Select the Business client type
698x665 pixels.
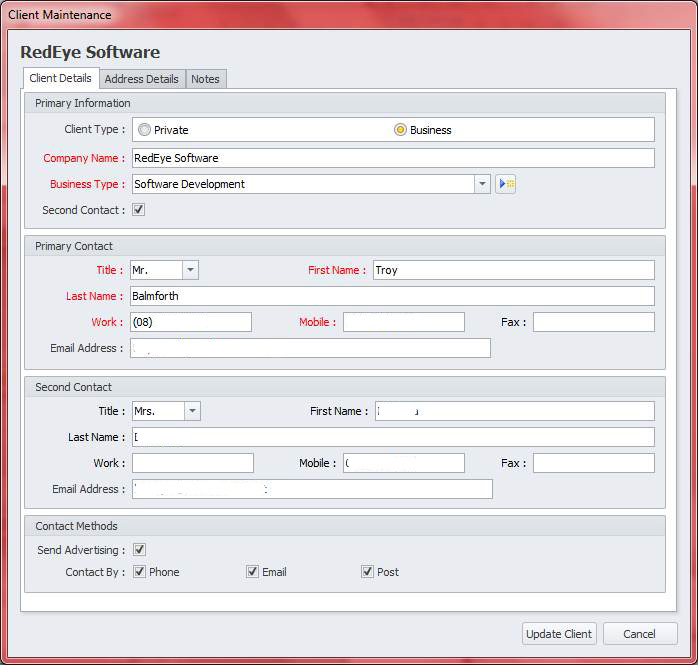coord(423,130)
